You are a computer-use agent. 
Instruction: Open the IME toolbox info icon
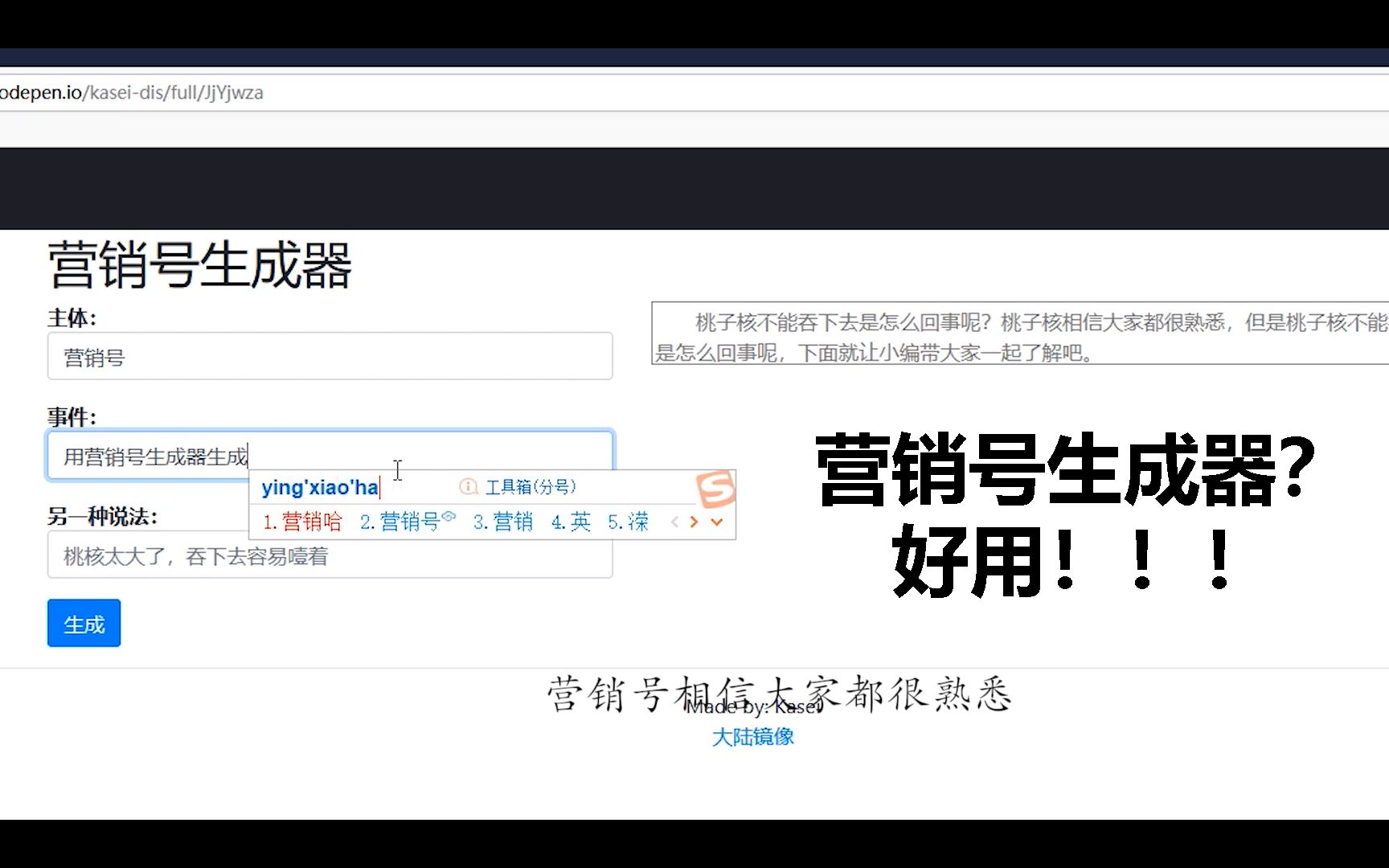click(469, 487)
